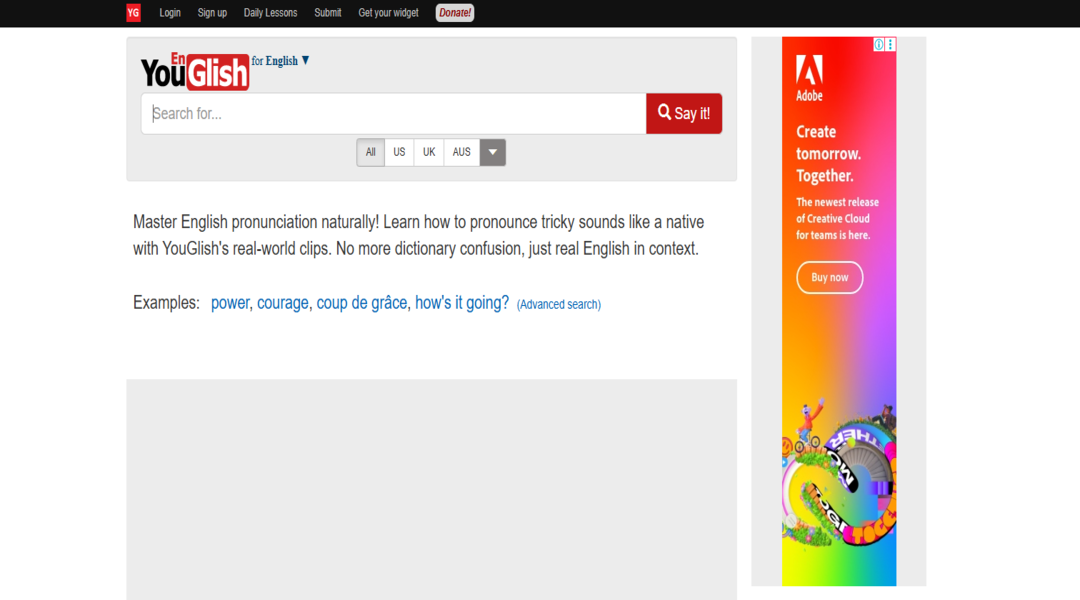Open Get your widget page
This screenshot has height=600, width=1080.
coord(388,12)
